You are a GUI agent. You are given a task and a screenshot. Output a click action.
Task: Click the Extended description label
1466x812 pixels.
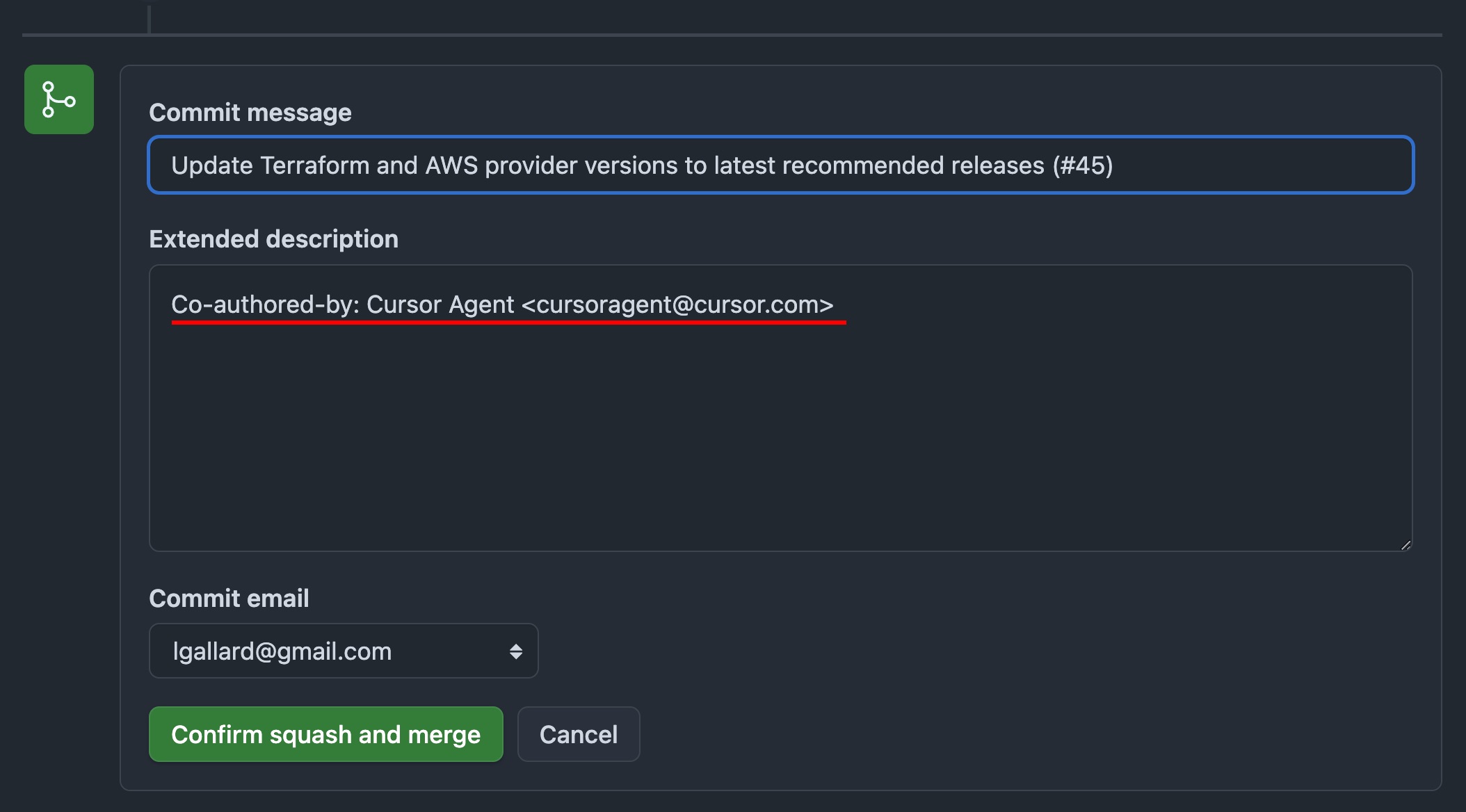274,239
